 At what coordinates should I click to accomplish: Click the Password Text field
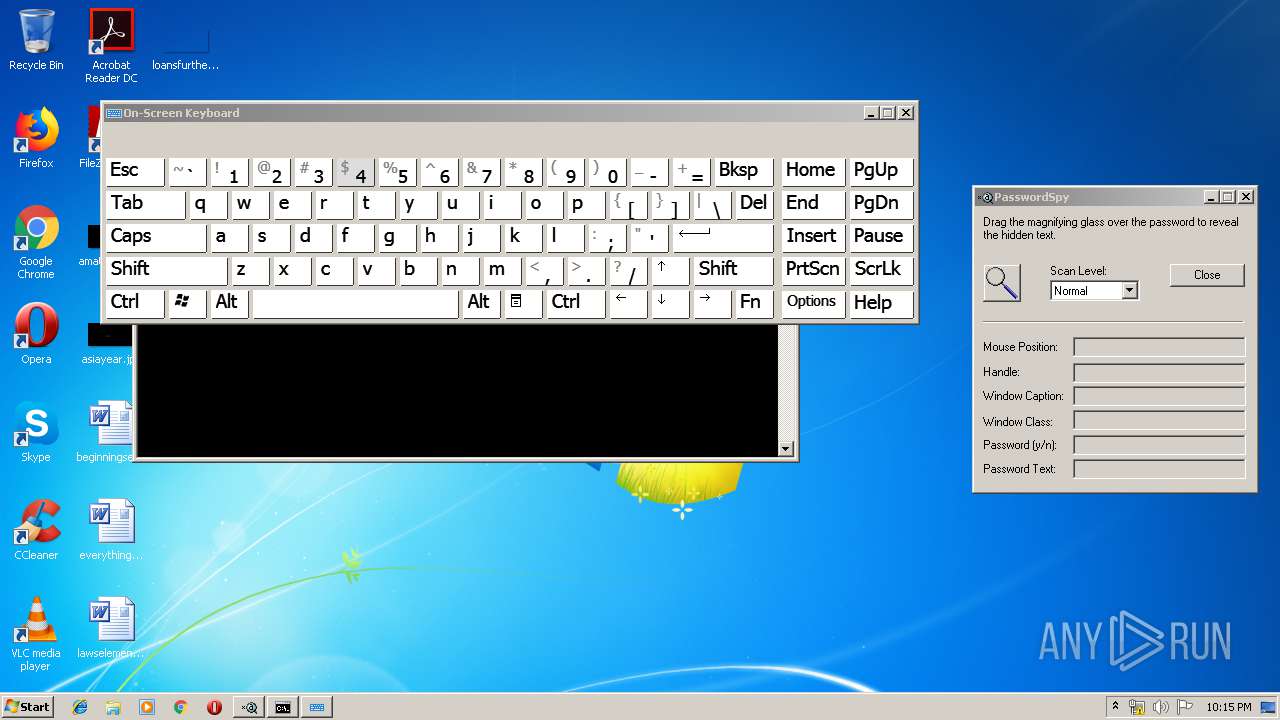1159,469
